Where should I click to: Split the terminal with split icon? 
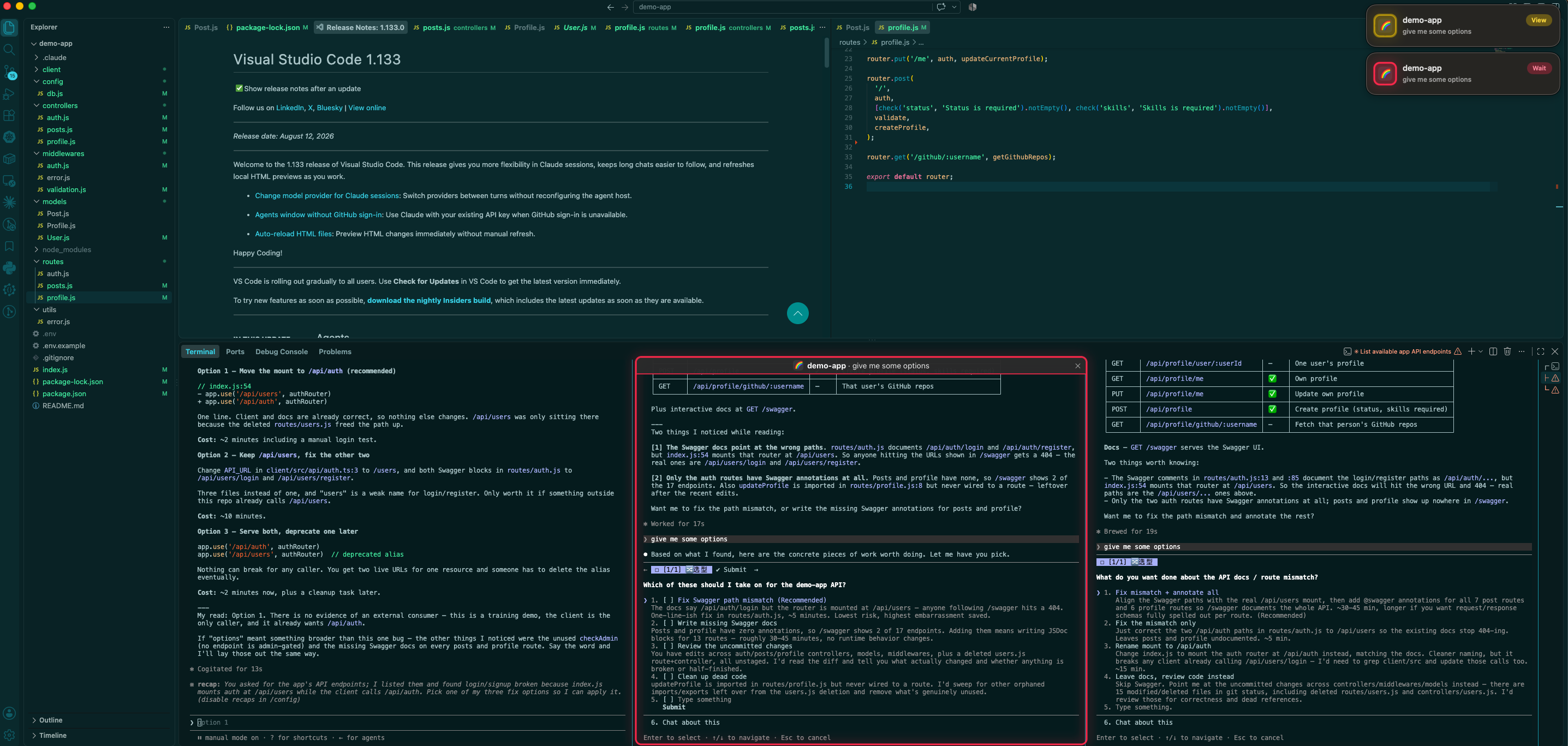(1493, 351)
